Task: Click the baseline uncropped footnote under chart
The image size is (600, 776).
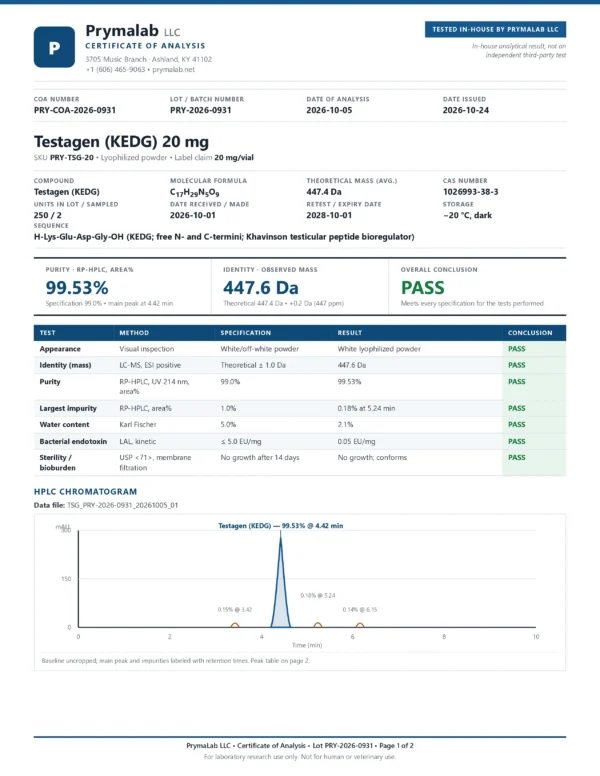Action: (x=176, y=661)
